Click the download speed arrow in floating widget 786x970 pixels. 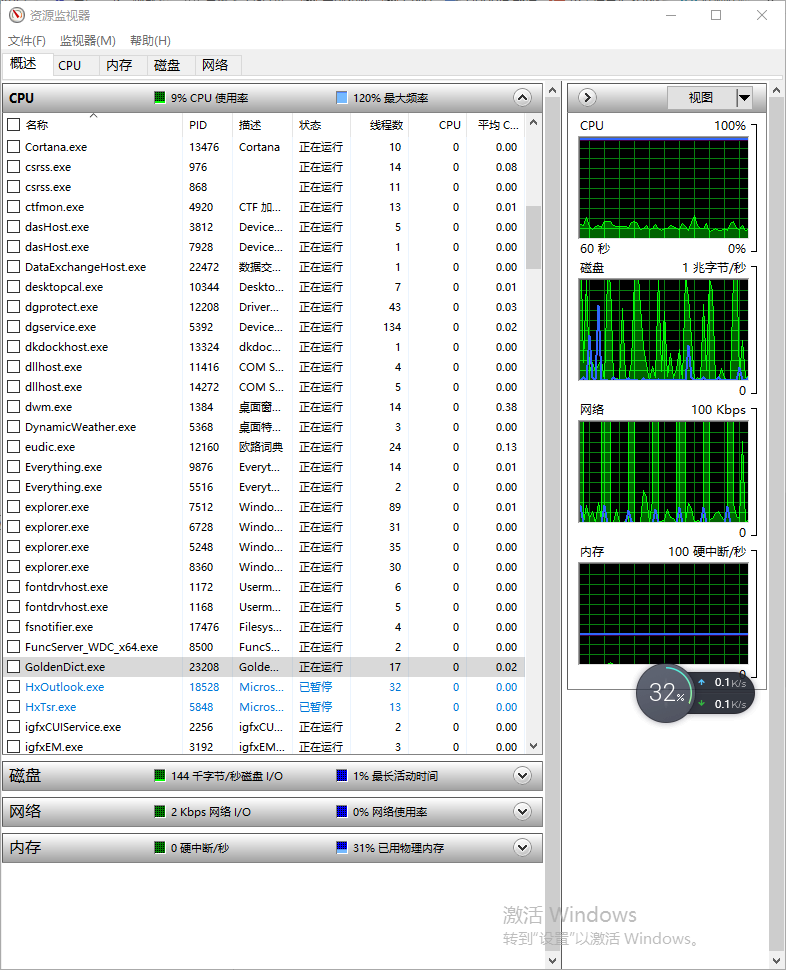point(701,703)
